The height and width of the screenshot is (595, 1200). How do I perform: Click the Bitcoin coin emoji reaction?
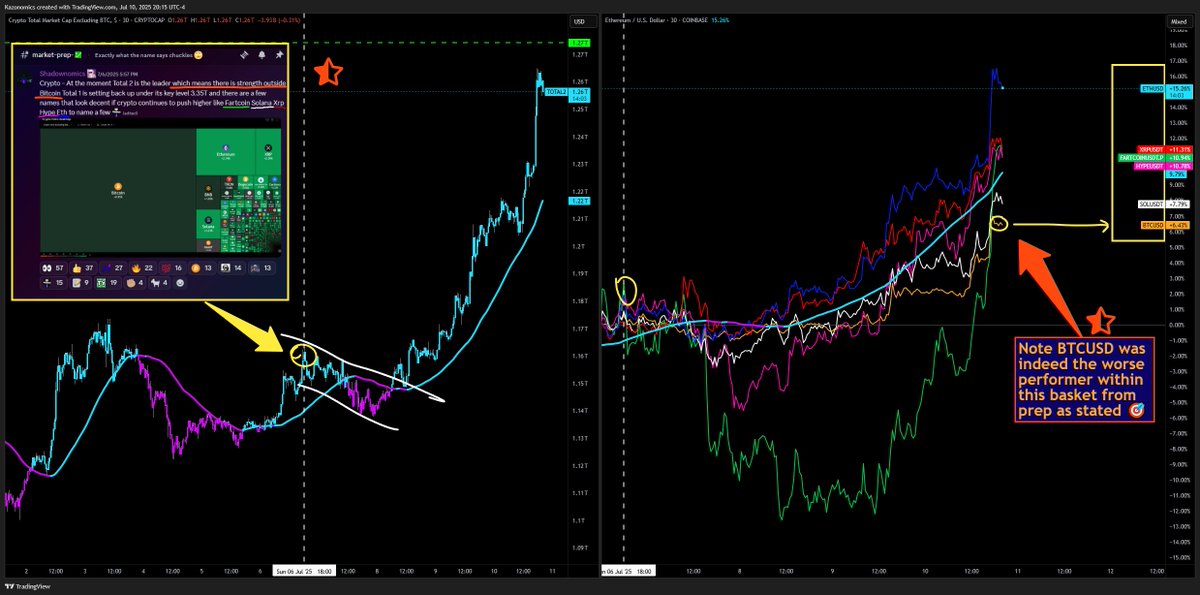[x=195, y=268]
